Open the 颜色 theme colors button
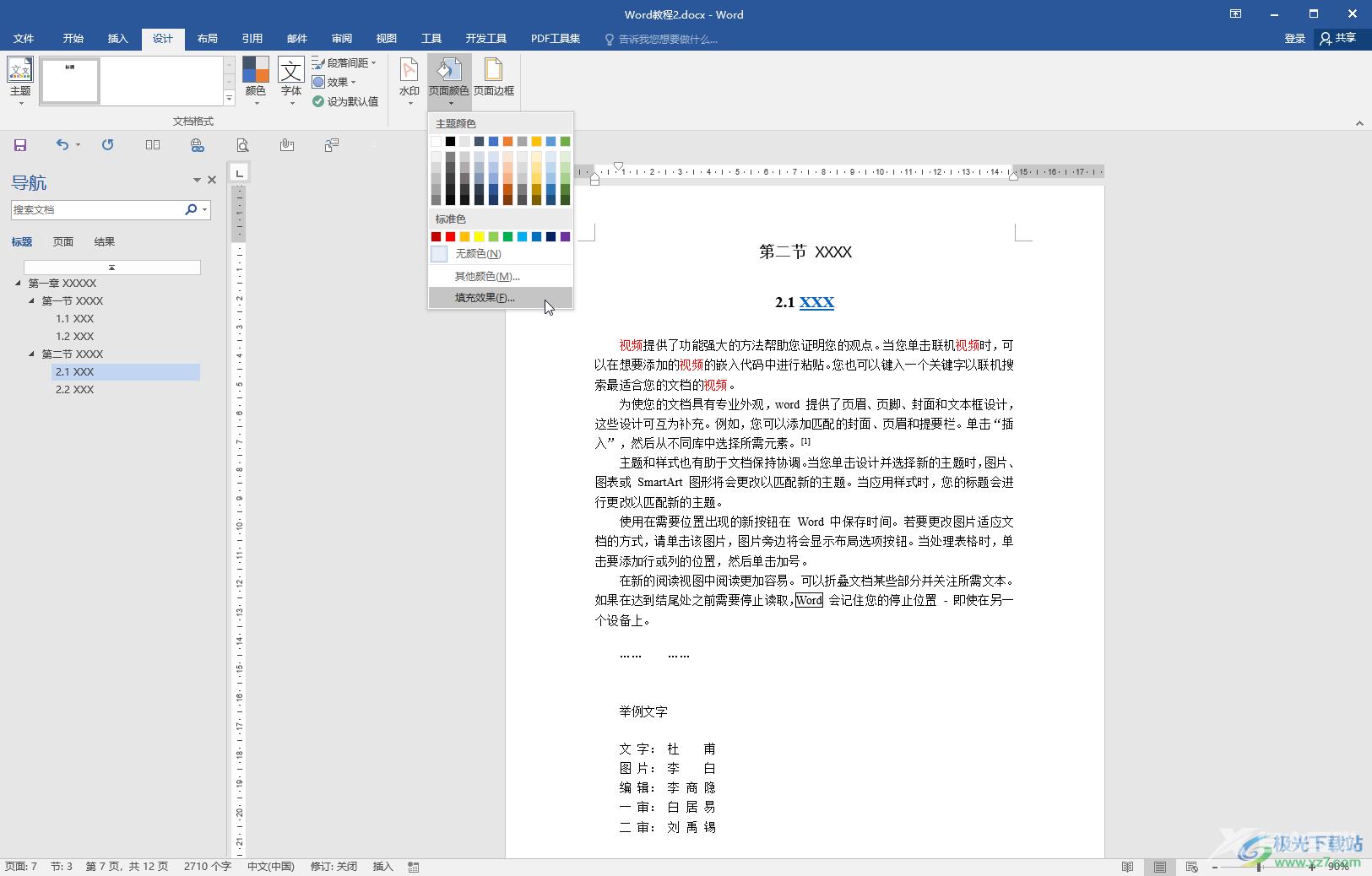1372x876 pixels. pos(255,82)
